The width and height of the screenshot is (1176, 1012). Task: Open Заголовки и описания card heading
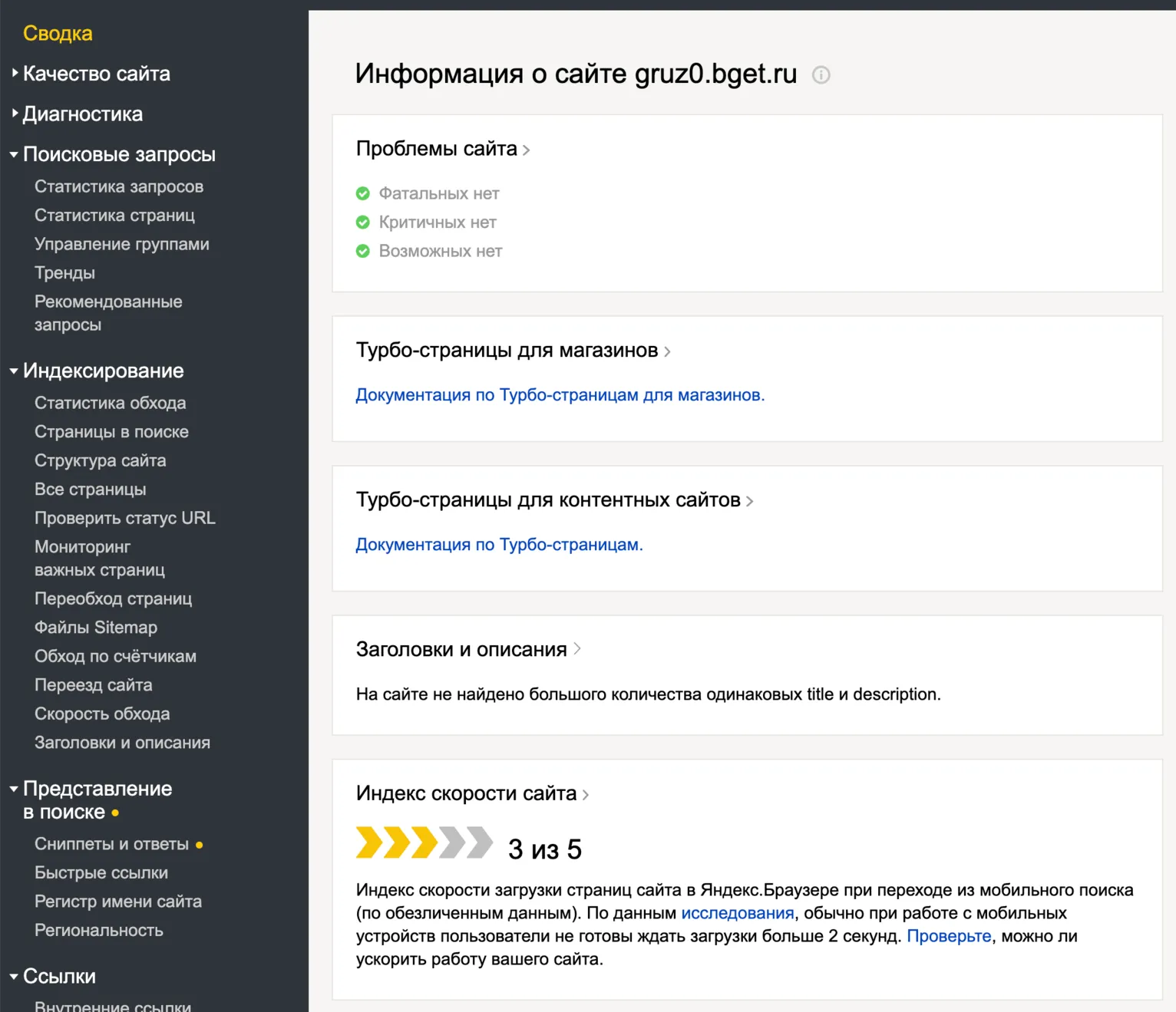tap(468, 650)
